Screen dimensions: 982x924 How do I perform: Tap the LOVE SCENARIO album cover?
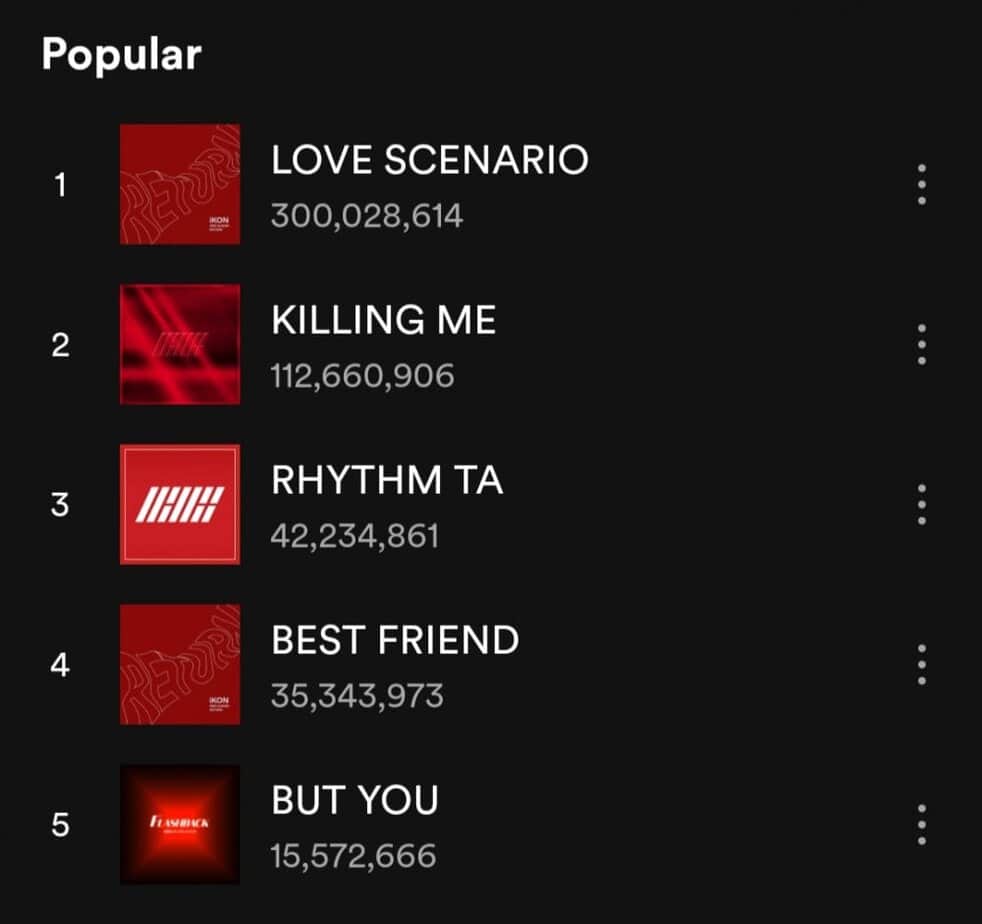[180, 184]
